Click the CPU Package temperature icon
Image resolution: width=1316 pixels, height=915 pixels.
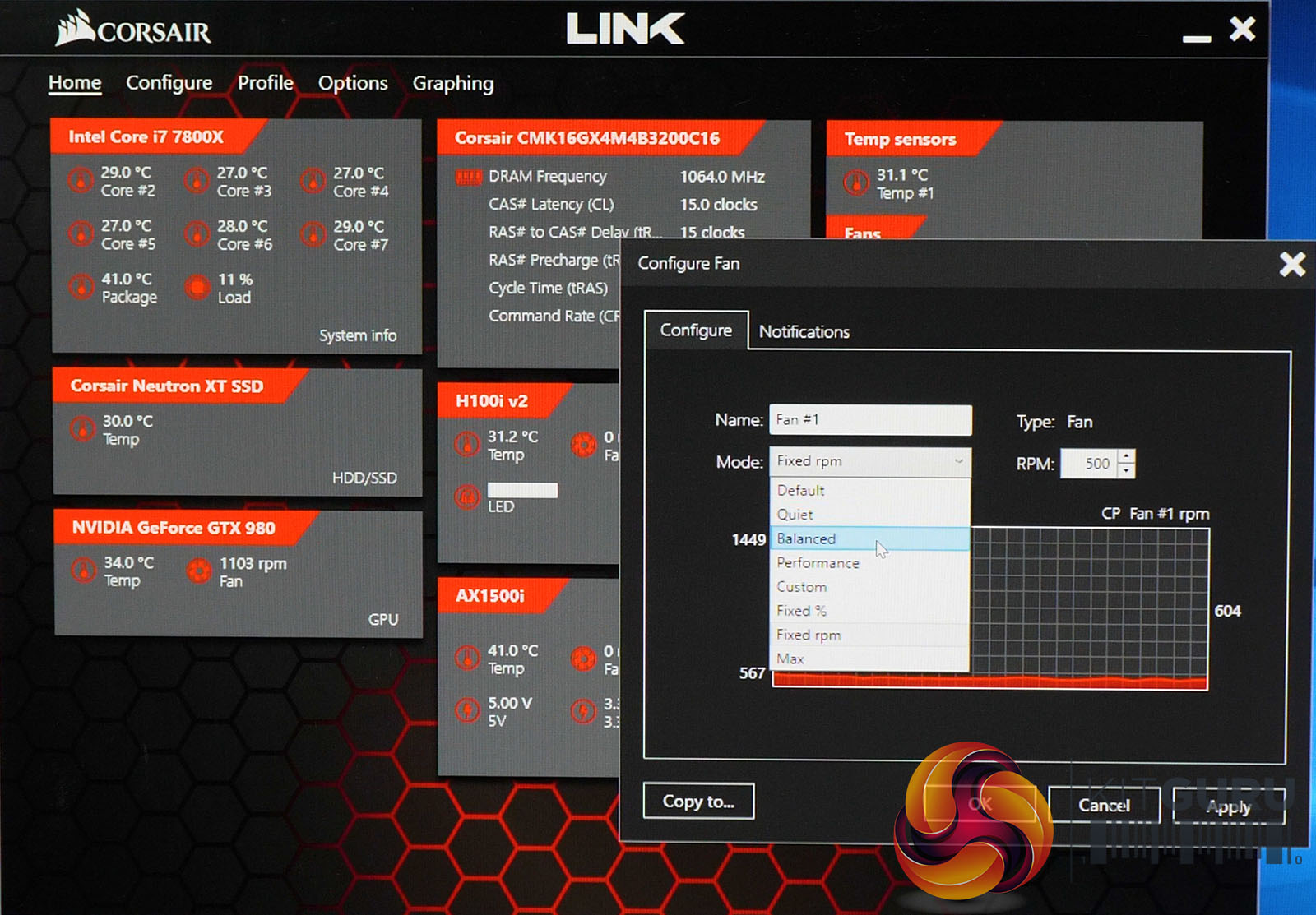[x=81, y=287]
